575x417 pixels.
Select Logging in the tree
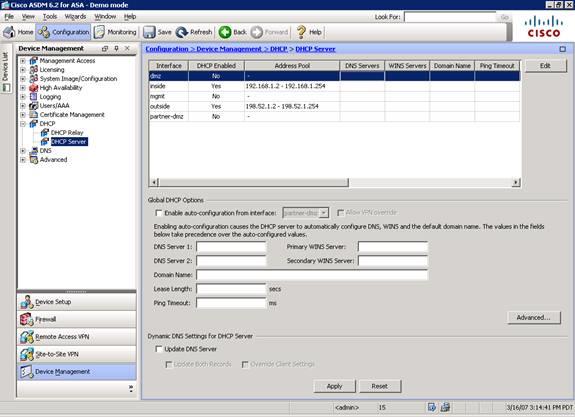[50, 97]
